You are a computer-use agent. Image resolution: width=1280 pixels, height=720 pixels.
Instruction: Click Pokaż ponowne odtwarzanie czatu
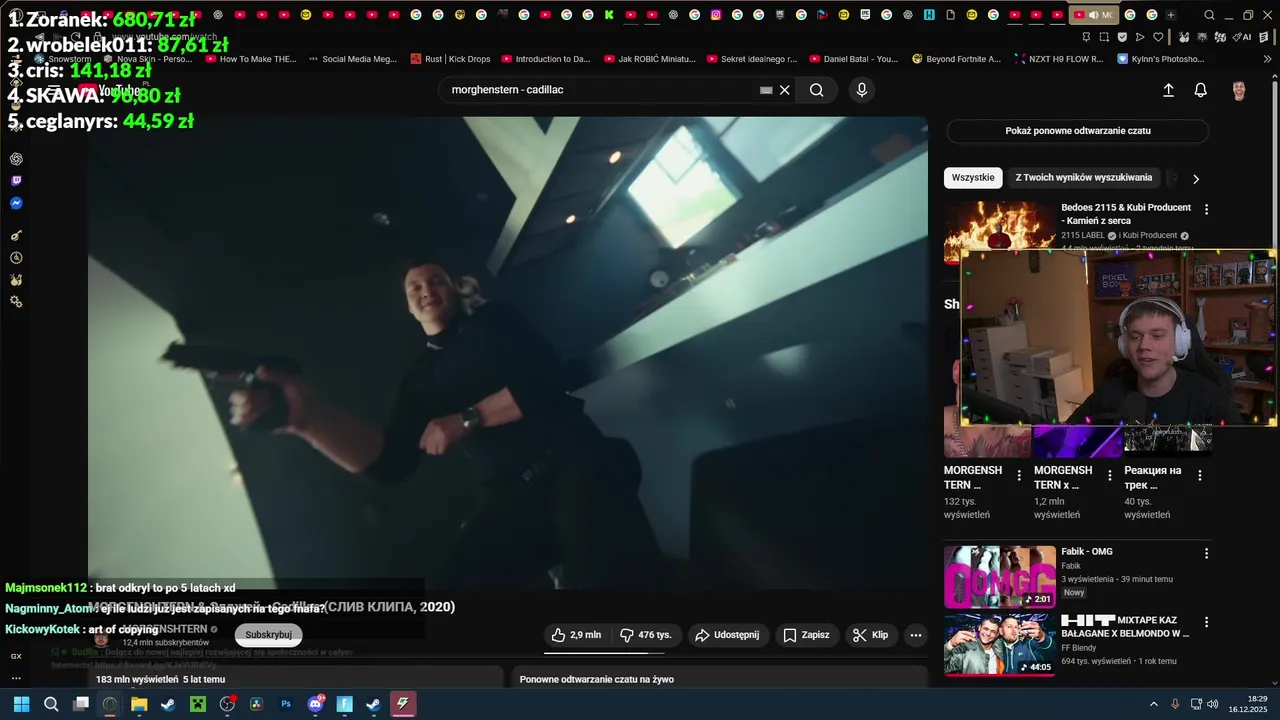click(x=1078, y=131)
